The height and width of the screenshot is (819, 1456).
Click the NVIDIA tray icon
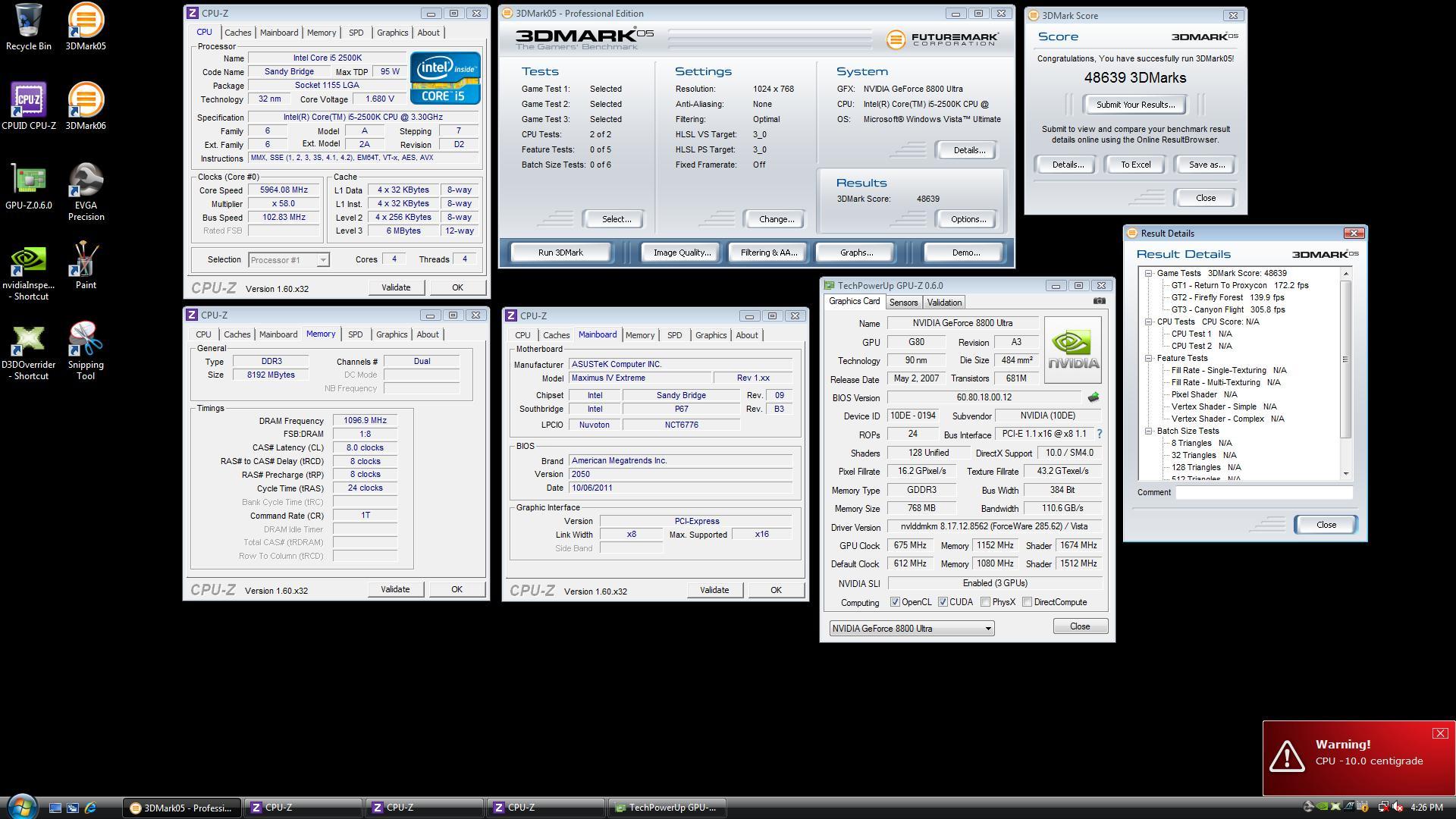click(1322, 807)
